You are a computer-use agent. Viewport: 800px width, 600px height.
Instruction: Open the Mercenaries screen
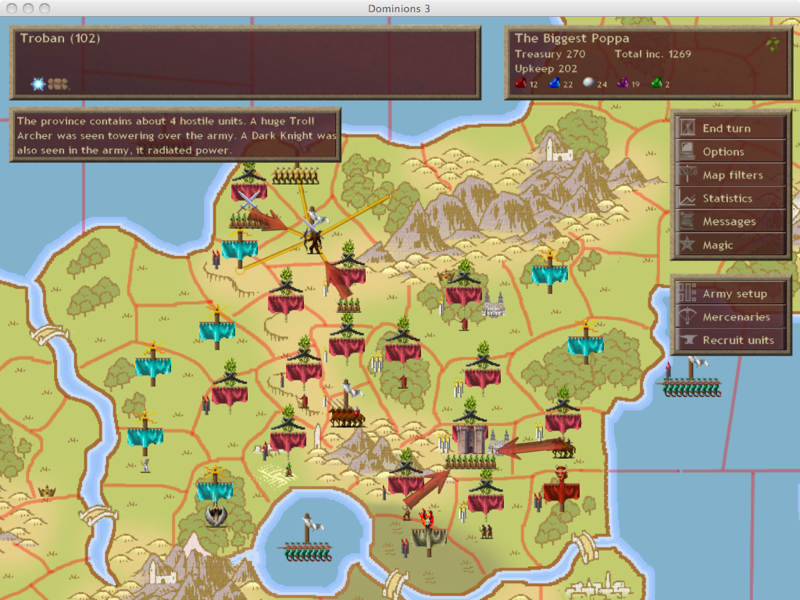point(730,317)
